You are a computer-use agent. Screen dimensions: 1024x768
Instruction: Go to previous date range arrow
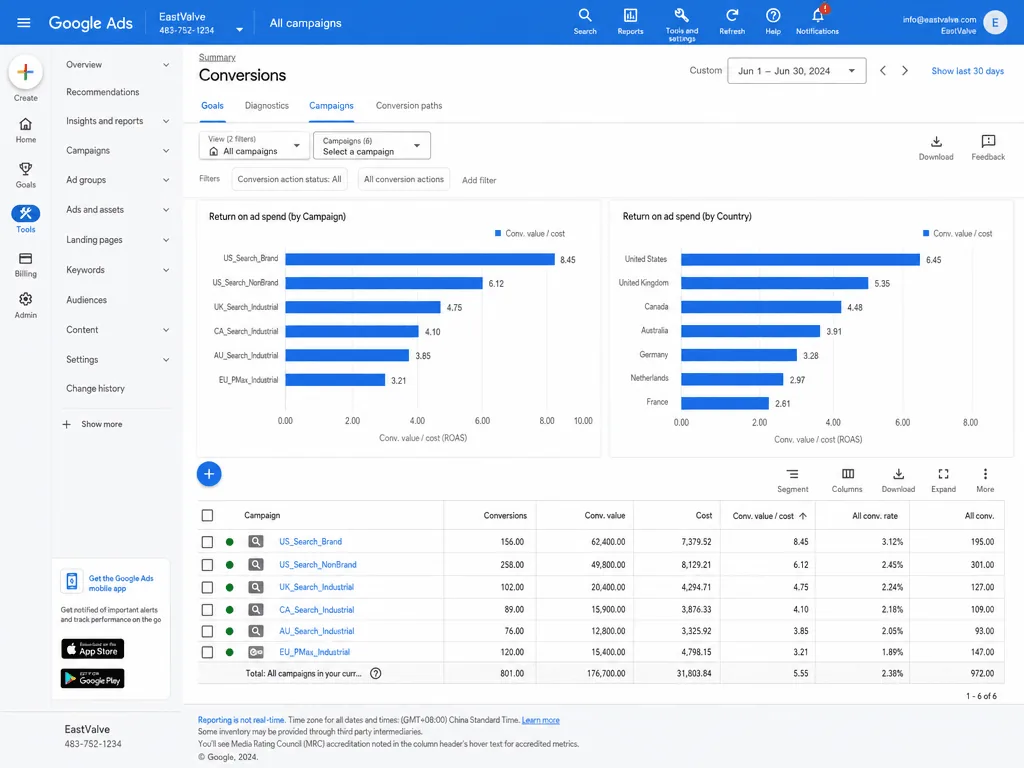click(x=882, y=71)
